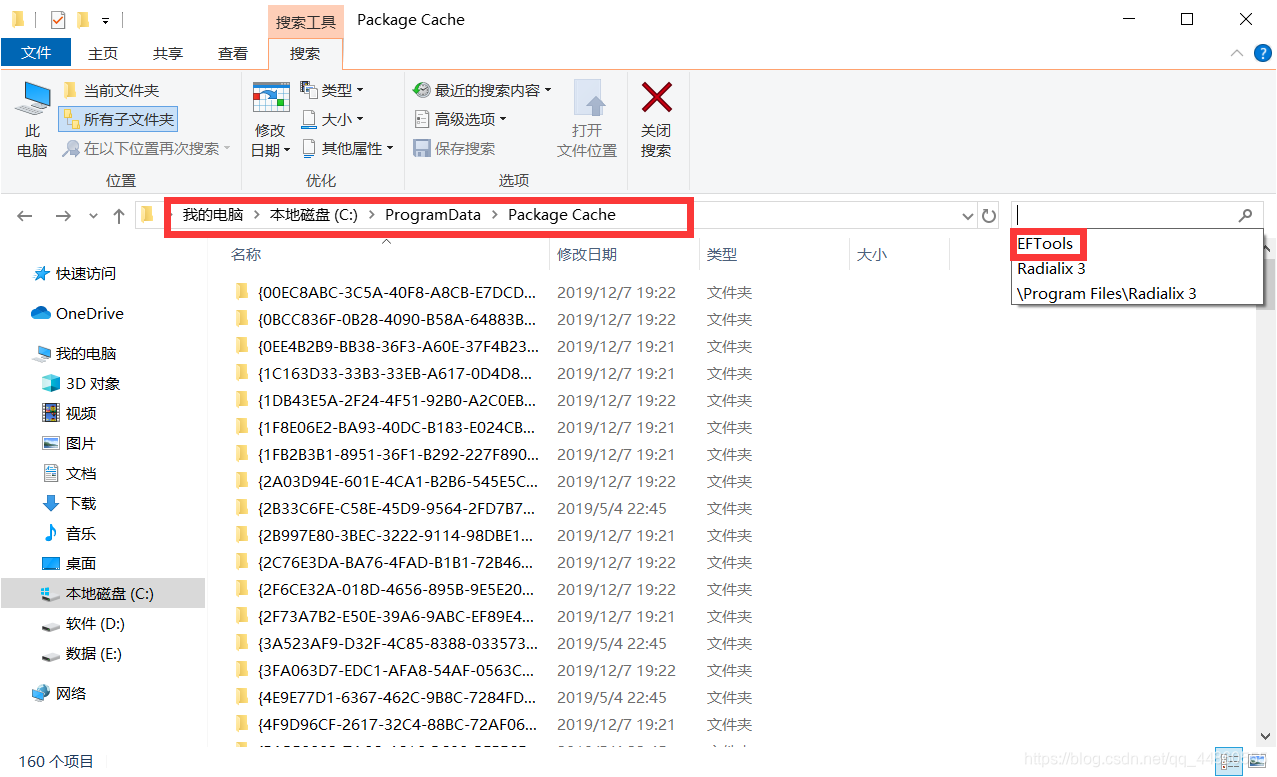Screen dimensions: 1277x777
Task: Open address bar history dropdown
Action: (x=967, y=215)
